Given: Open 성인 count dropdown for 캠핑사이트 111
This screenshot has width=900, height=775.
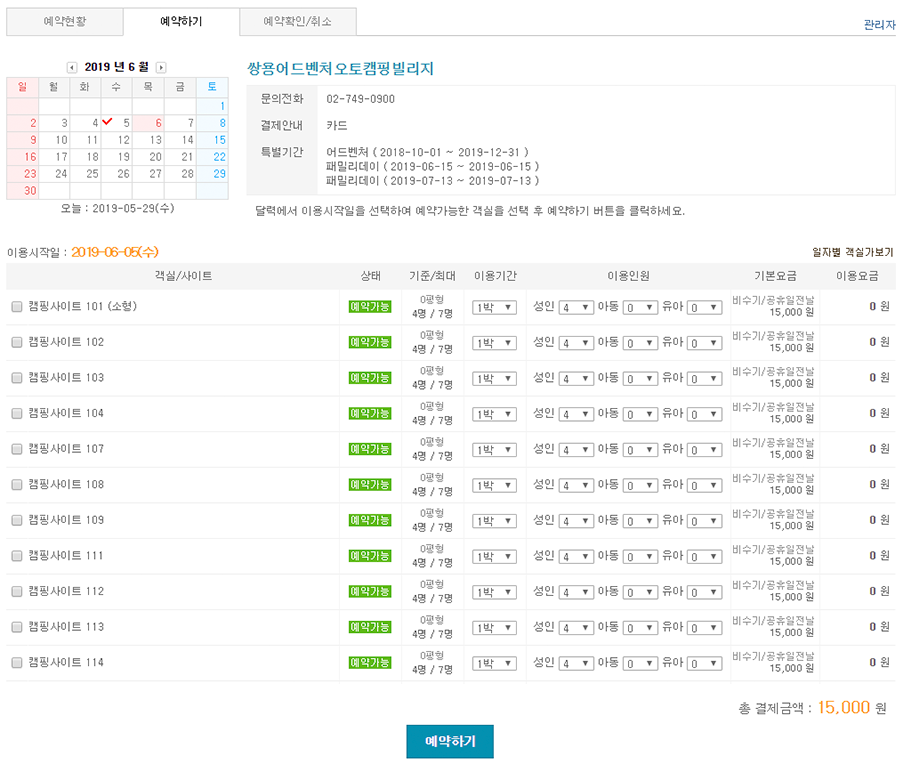Looking at the screenshot, I should (x=576, y=557).
